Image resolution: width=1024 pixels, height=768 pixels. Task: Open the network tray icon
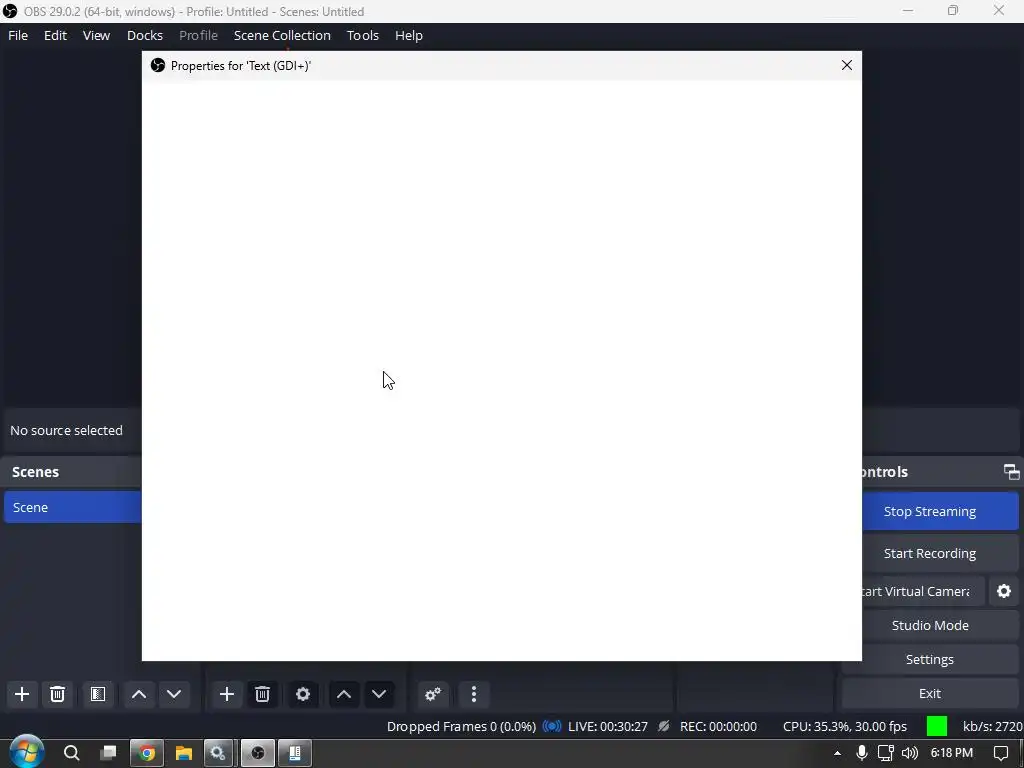point(886,753)
